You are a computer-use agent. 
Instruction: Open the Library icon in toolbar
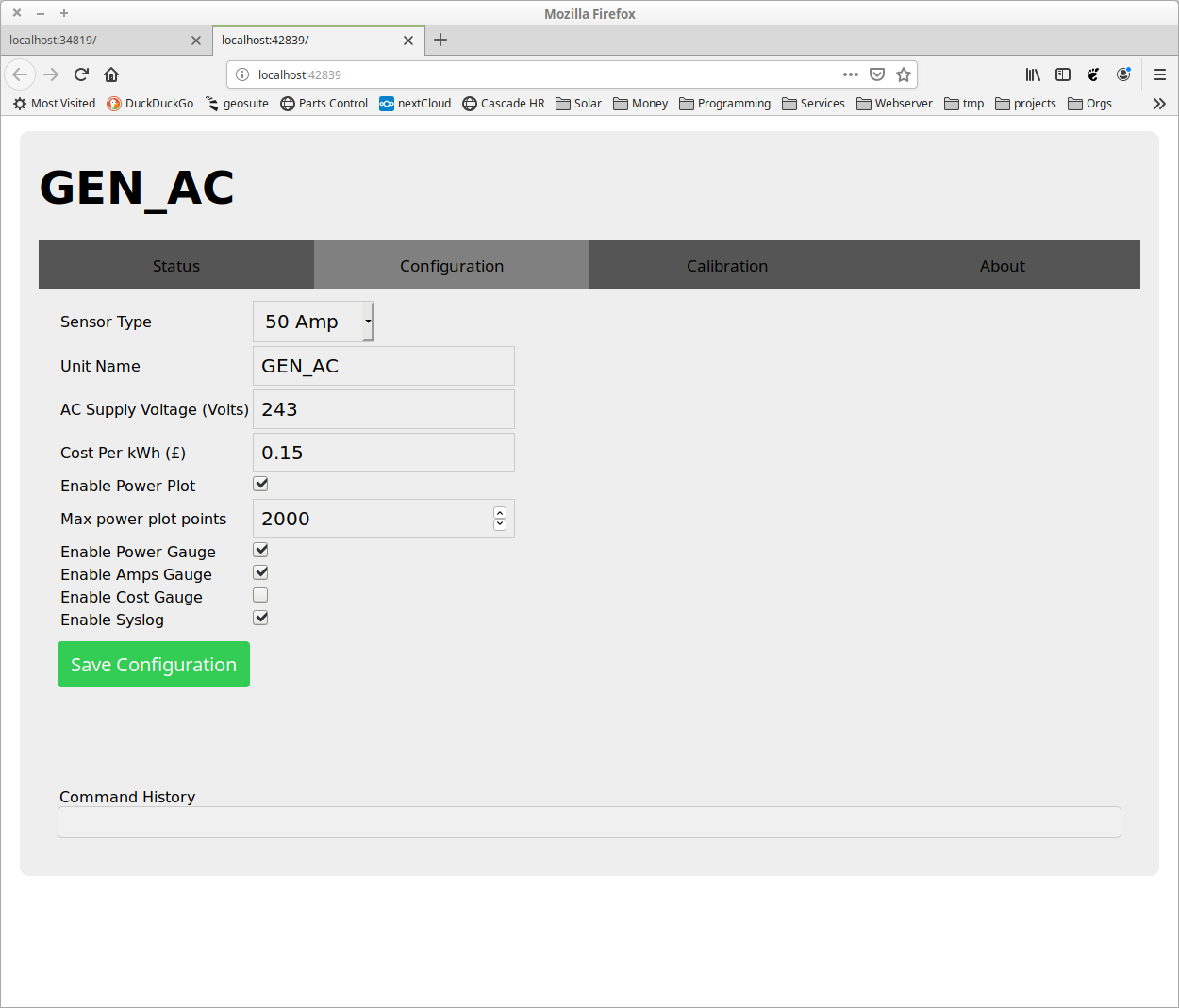(1033, 74)
